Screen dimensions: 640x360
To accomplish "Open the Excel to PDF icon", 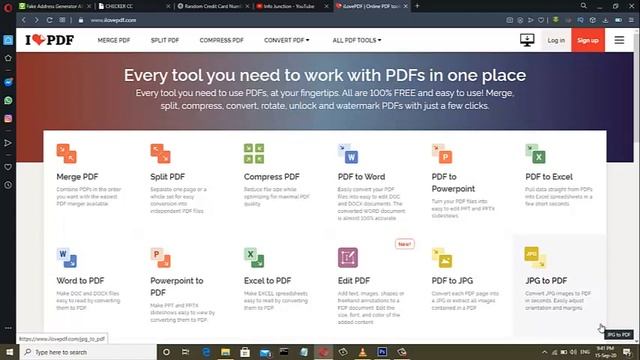I will pyautogui.click(x=254, y=258).
